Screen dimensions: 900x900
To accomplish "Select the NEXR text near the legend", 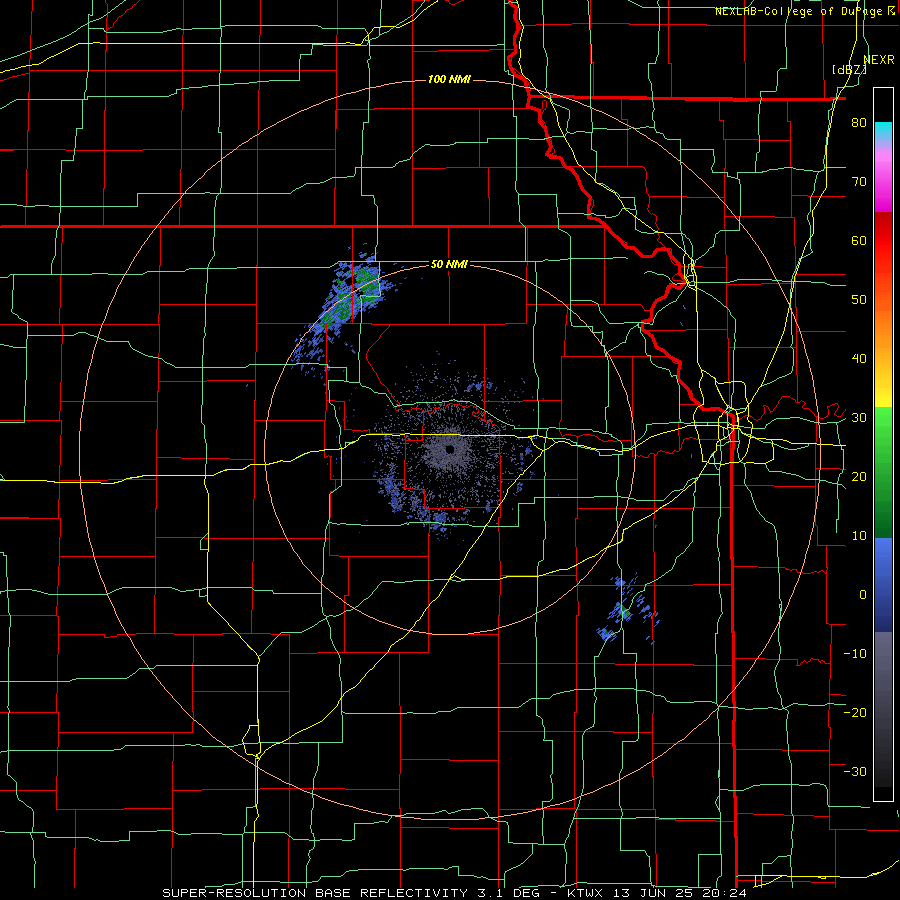I will point(879,60).
